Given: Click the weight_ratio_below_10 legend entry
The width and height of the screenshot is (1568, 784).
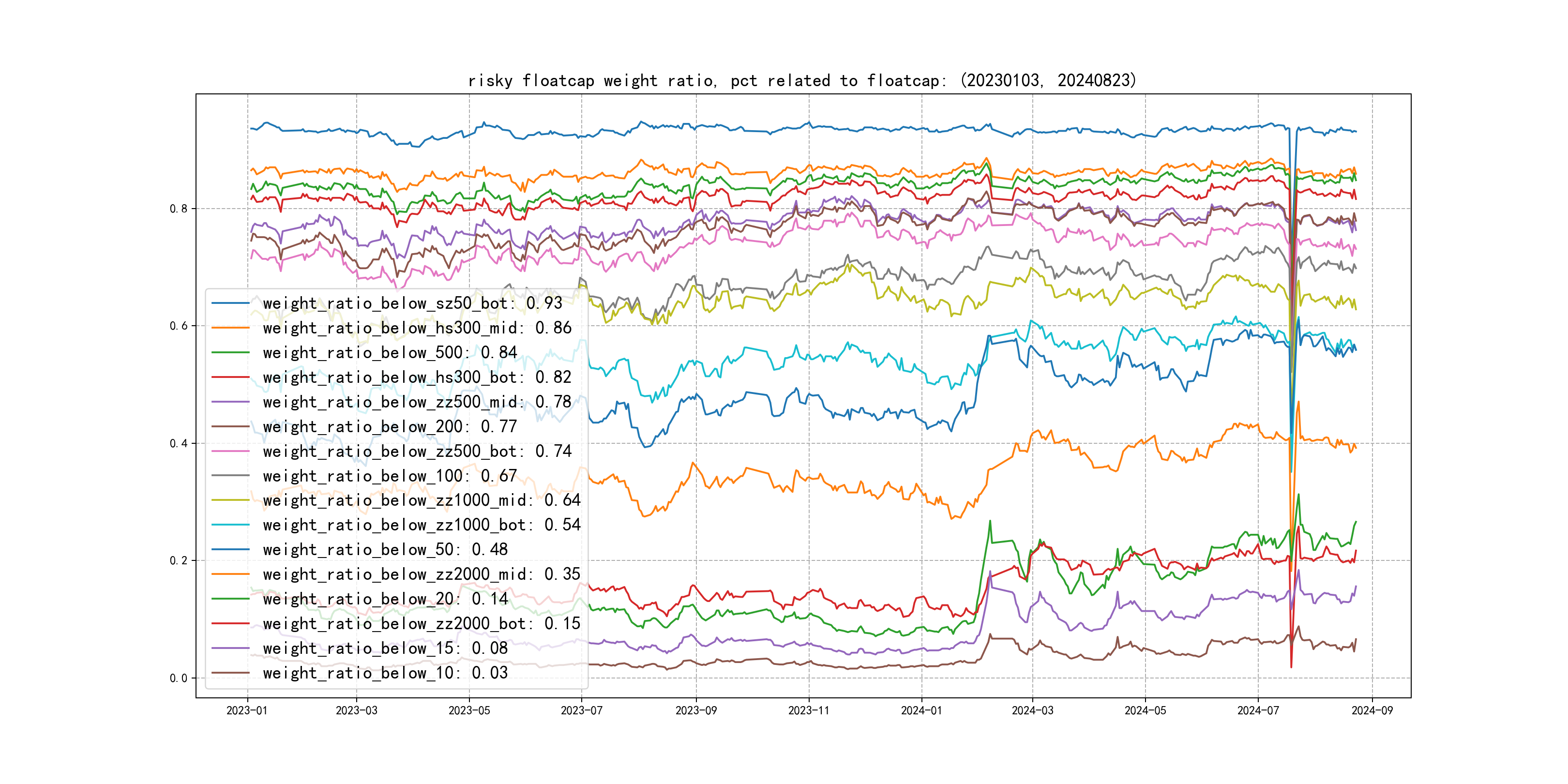Looking at the screenshot, I should coord(385,673).
